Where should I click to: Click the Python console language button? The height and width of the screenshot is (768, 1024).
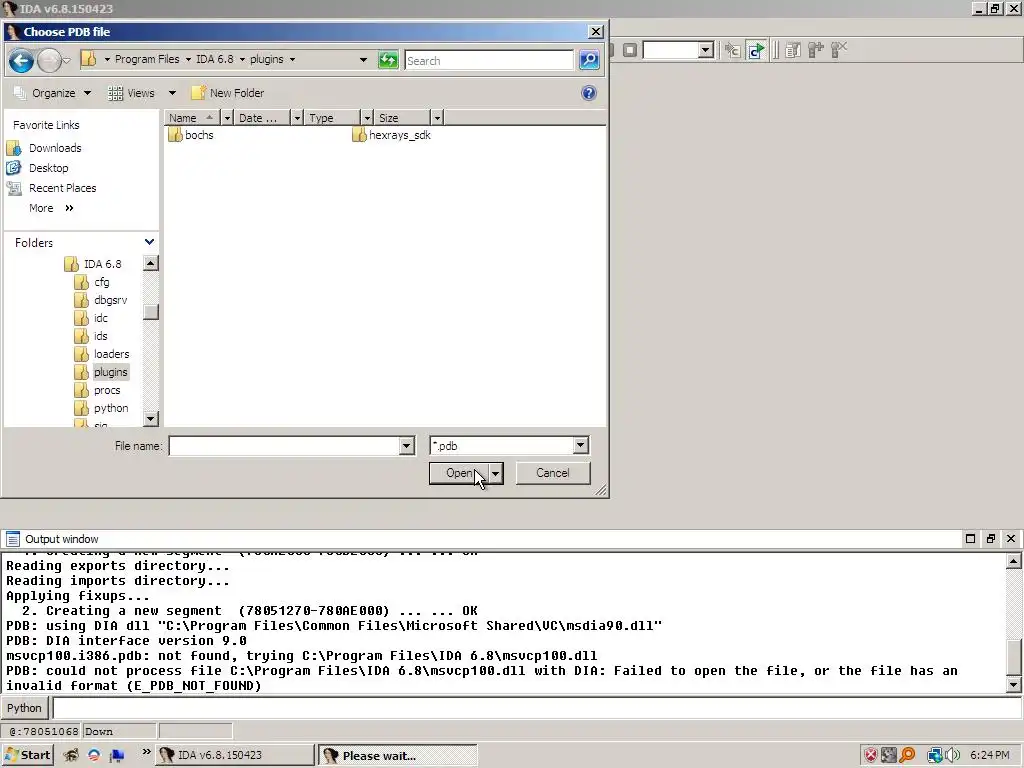pyautogui.click(x=24, y=708)
